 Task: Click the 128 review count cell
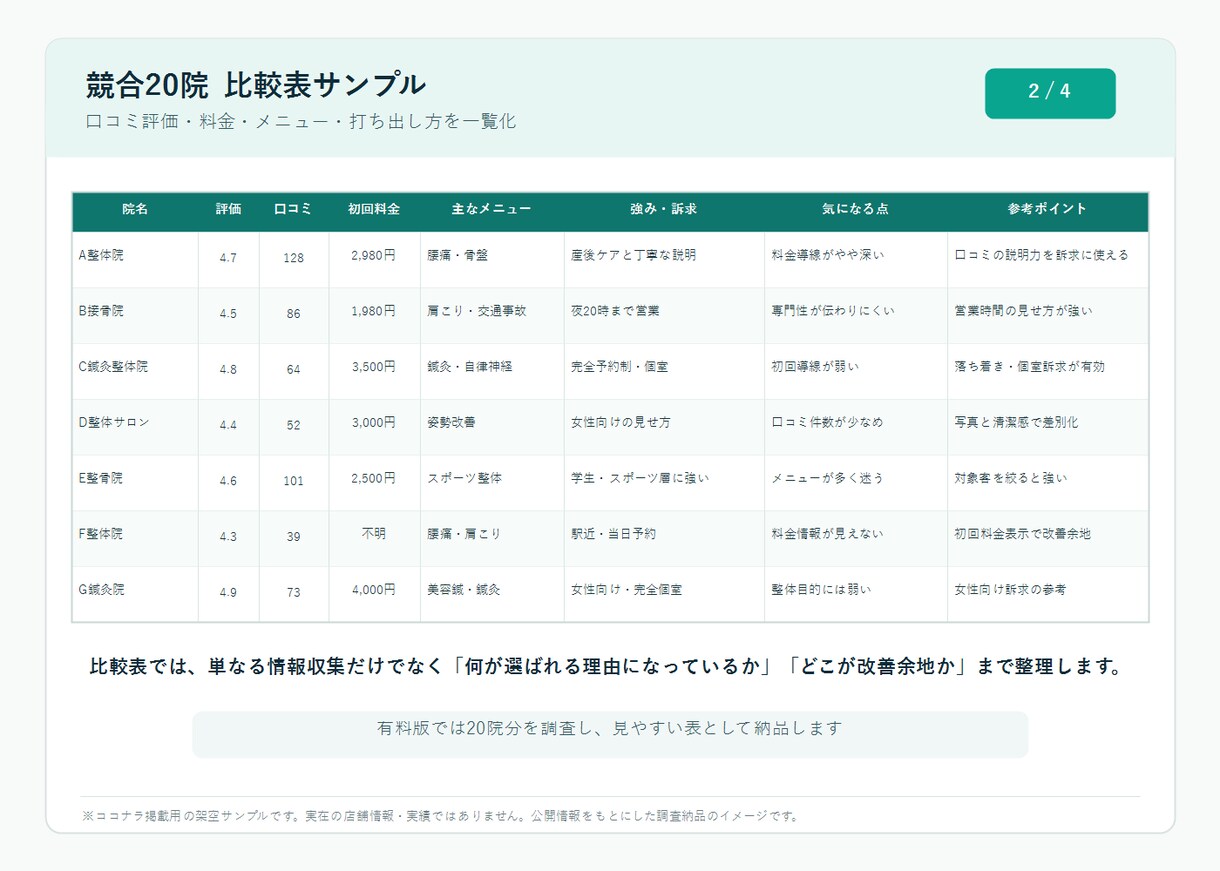pyautogui.click(x=293, y=258)
